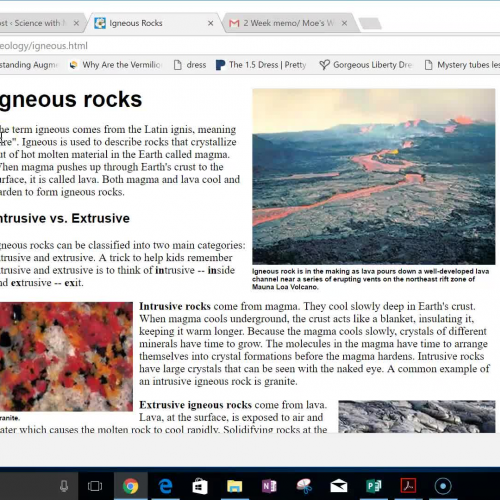The height and width of the screenshot is (500, 500).
Task: Open Task View from the taskbar
Action: (95, 486)
